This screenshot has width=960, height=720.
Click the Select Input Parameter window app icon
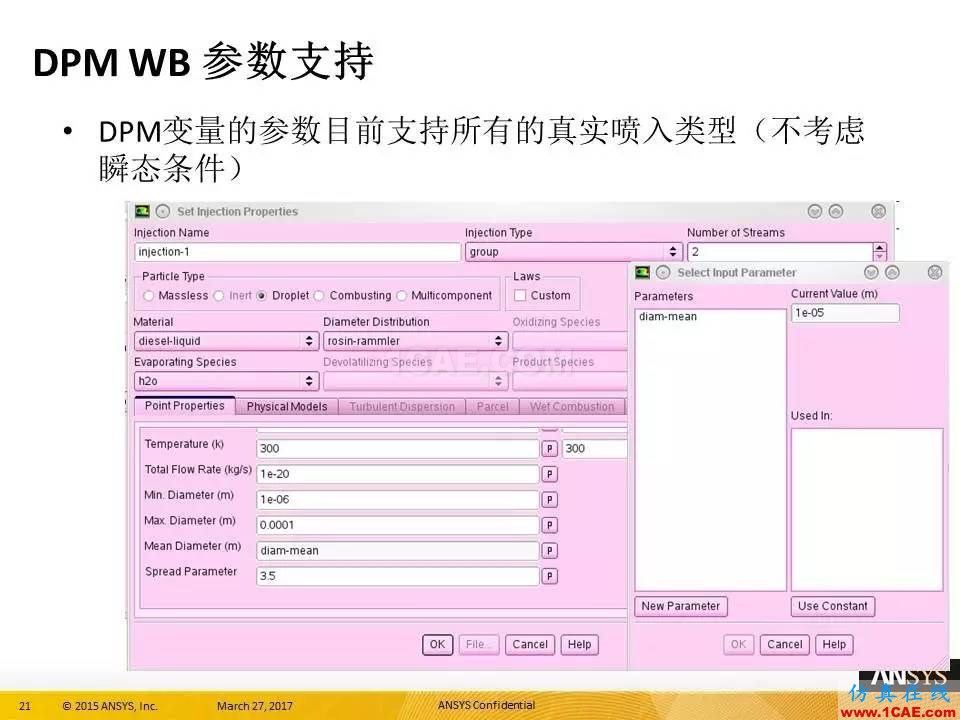pyautogui.click(x=643, y=272)
